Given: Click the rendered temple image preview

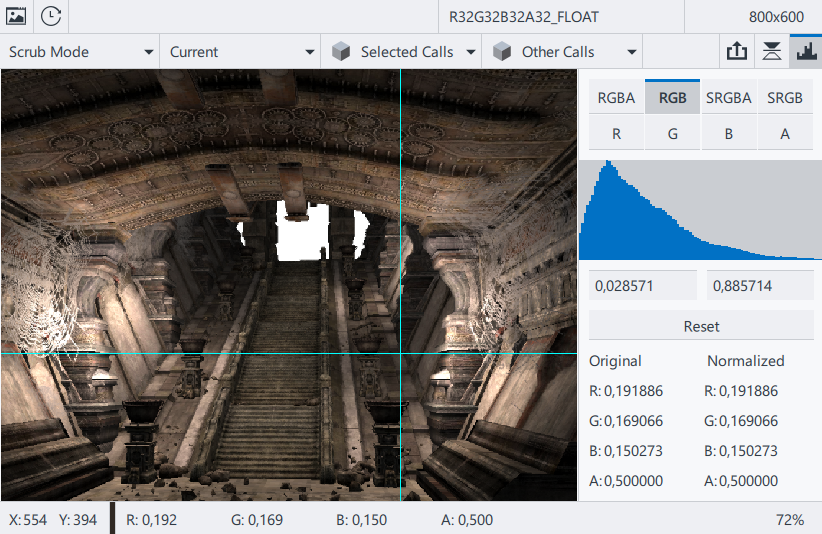Looking at the screenshot, I should pos(289,285).
